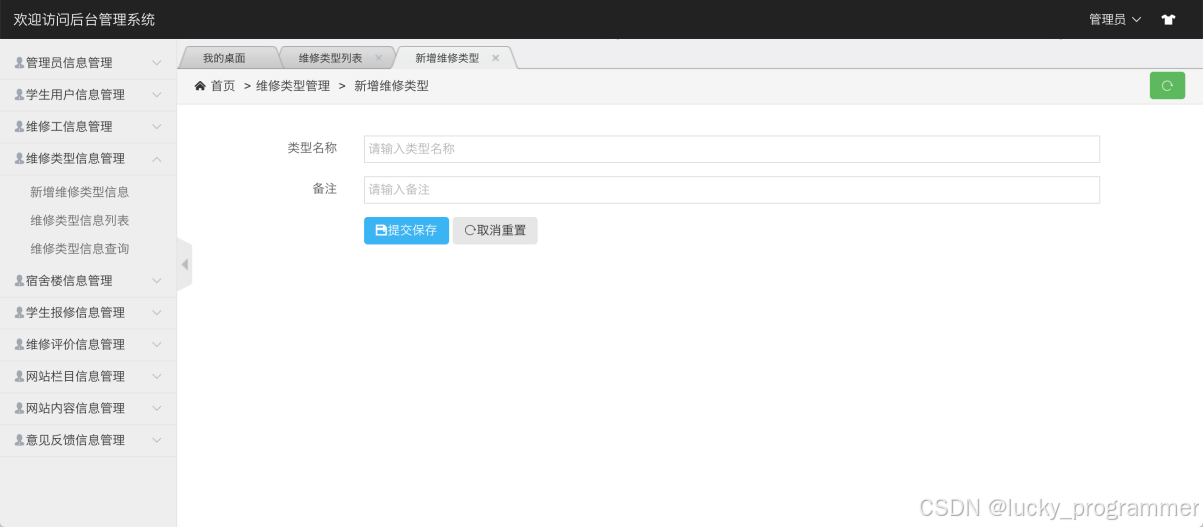Click 提交保存 submit button
Image resolution: width=1203 pixels, height=527 pixels.
406,230
